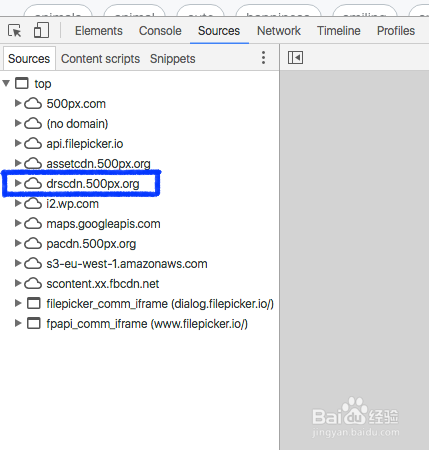429x450 pixels.
Task: Select maps.googleapis.com tree entry
Action: 103,224
